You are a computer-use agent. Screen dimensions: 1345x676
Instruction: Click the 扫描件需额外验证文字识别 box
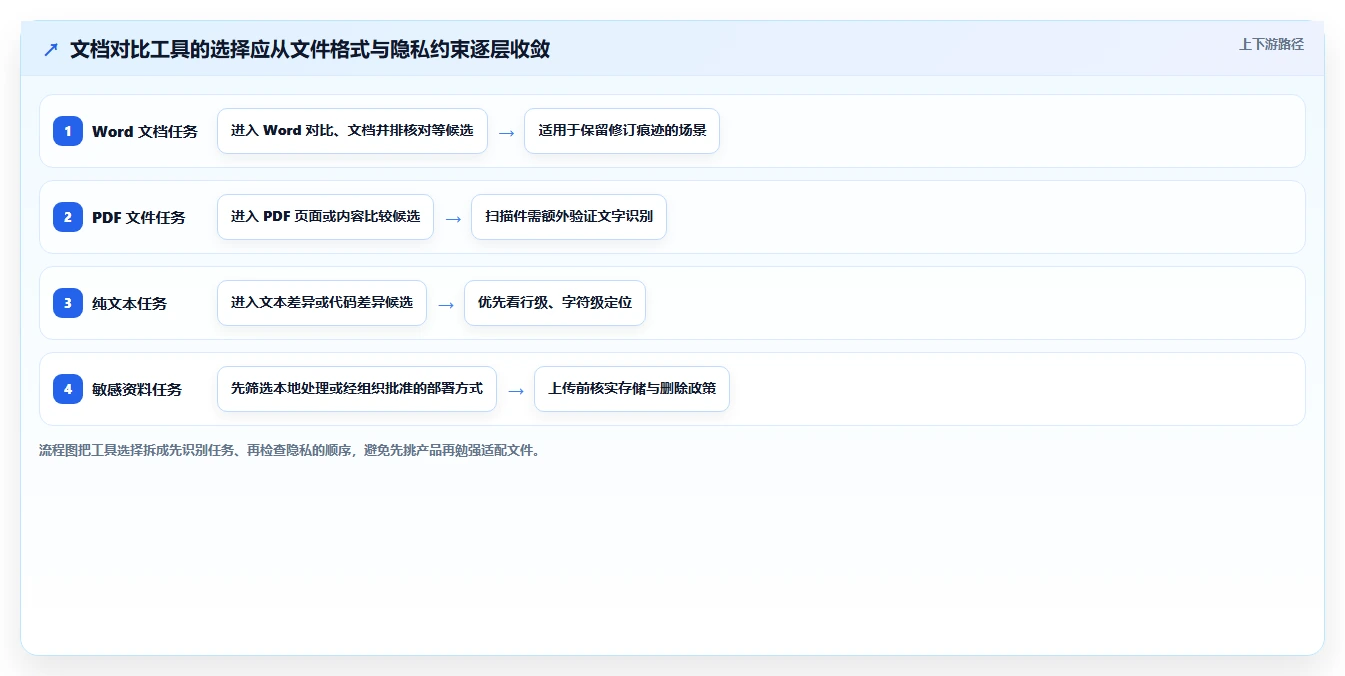569,217
